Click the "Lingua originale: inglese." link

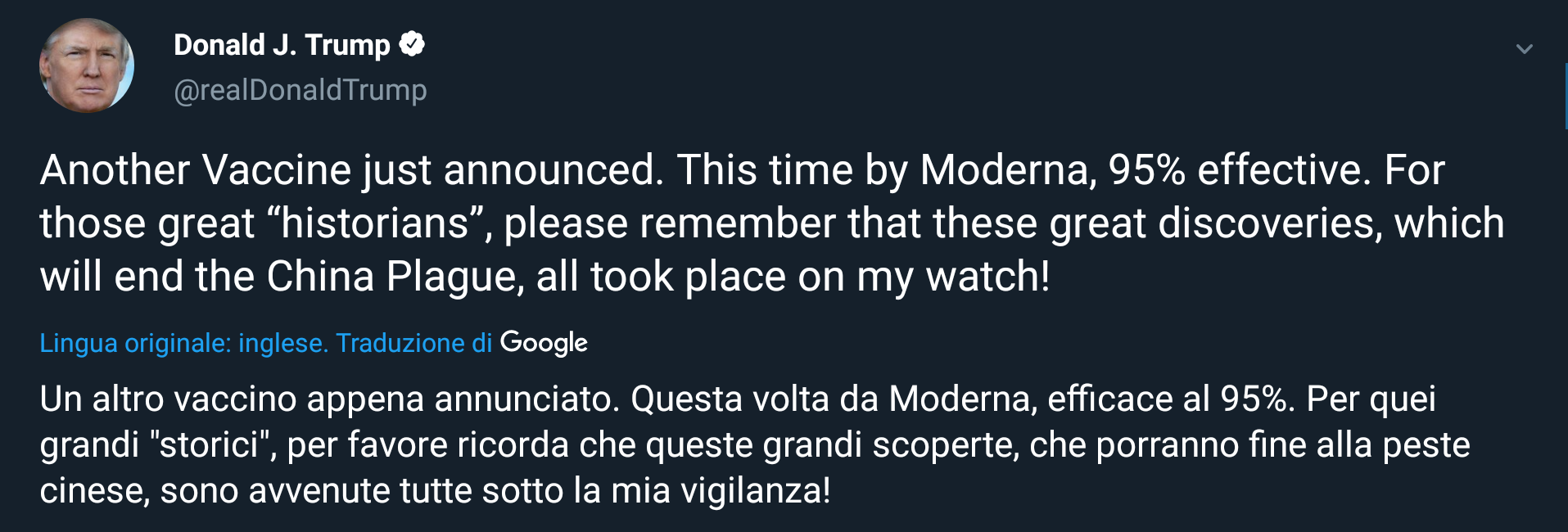[184, 343]
